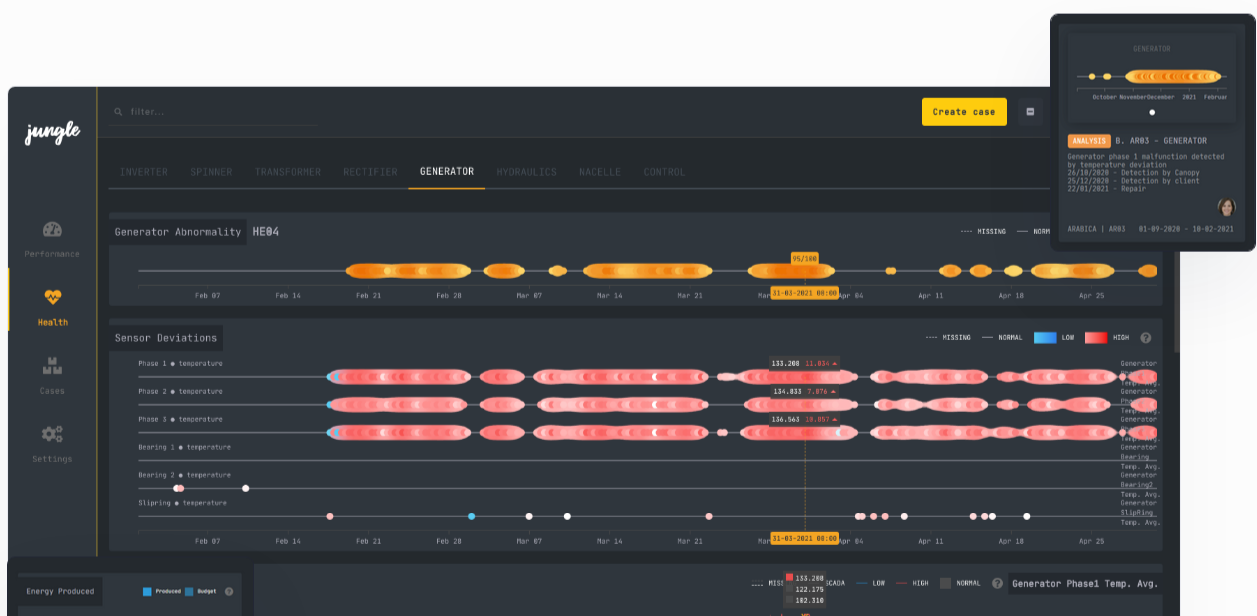Open Settings gear icon in sidebar
Viewport: 1257px width, 616px height.
[x=52, y=434]
